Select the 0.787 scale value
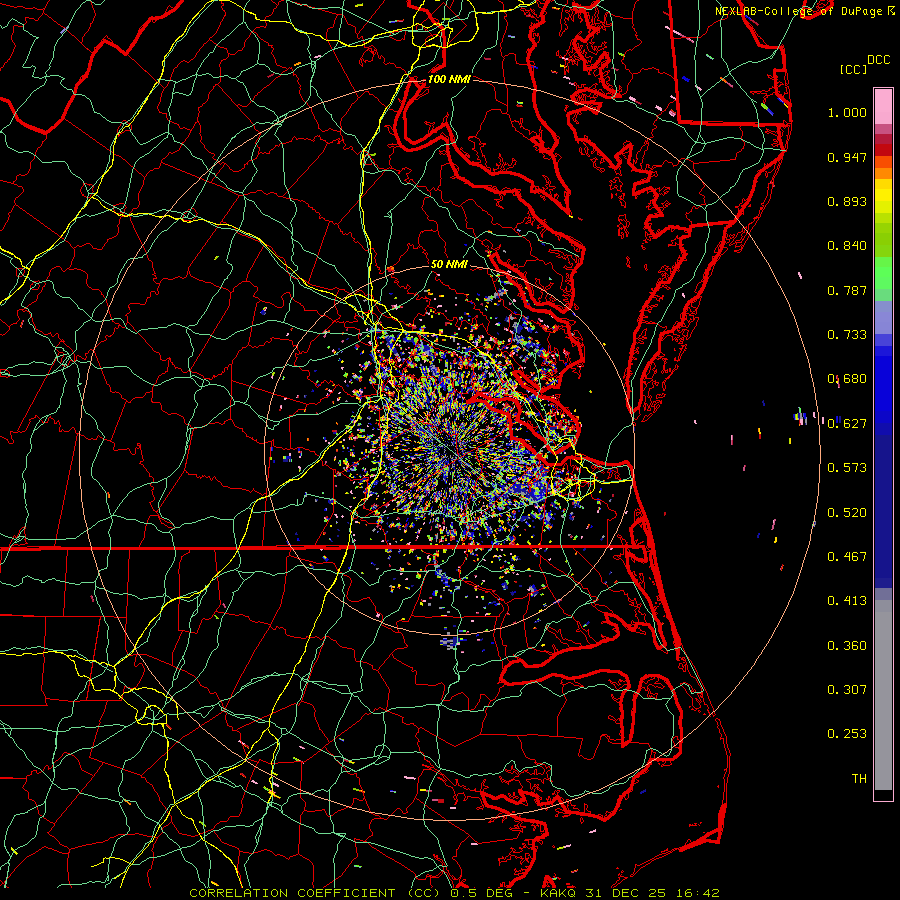This screenshot has height=900, width=900. tap(847, 290)
